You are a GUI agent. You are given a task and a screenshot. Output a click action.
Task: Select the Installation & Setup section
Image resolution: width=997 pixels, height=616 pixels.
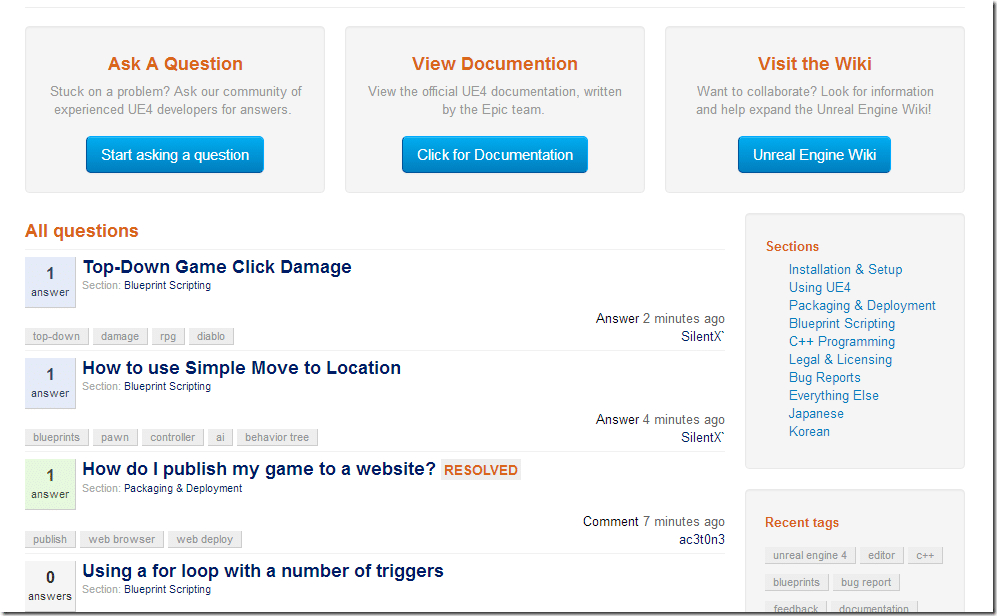click(x=845, y=270)
